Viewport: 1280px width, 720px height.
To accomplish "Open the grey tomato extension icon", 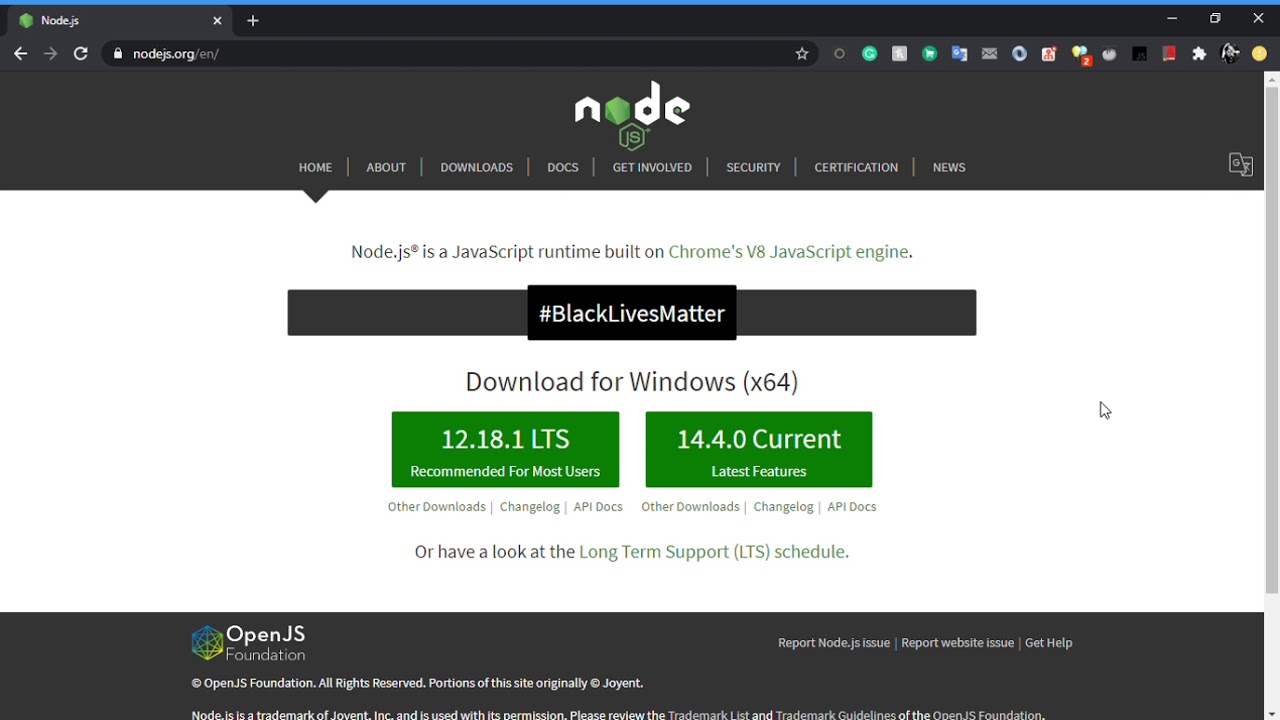I will (x=1110, y=54).
